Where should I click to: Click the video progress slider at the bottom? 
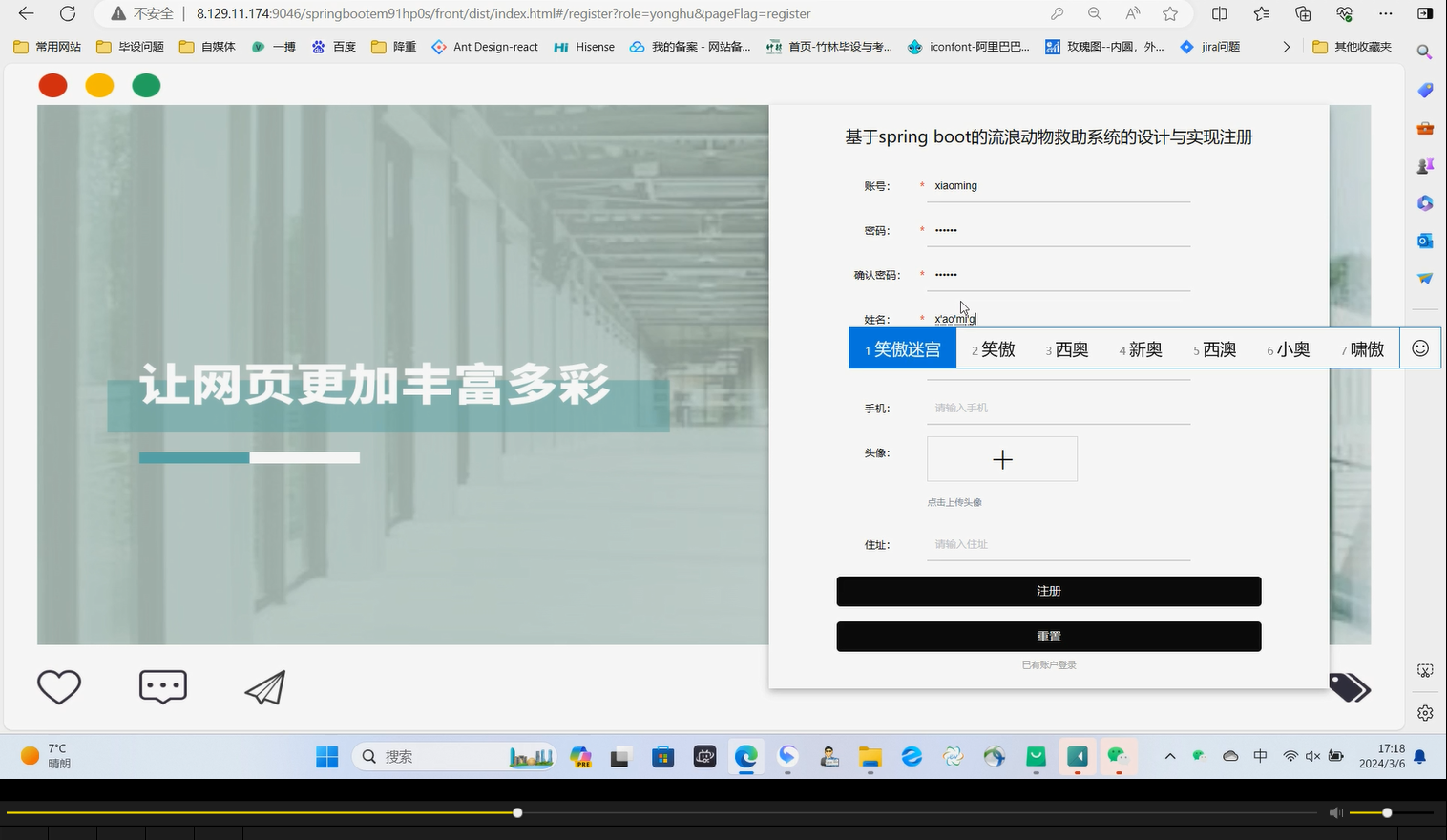coord(516,812)
